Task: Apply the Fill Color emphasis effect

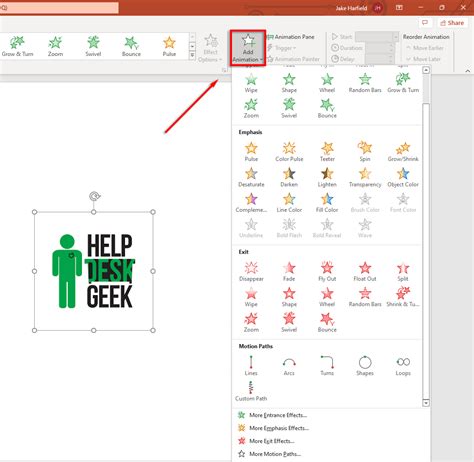Action: click(x=327, y=203)
